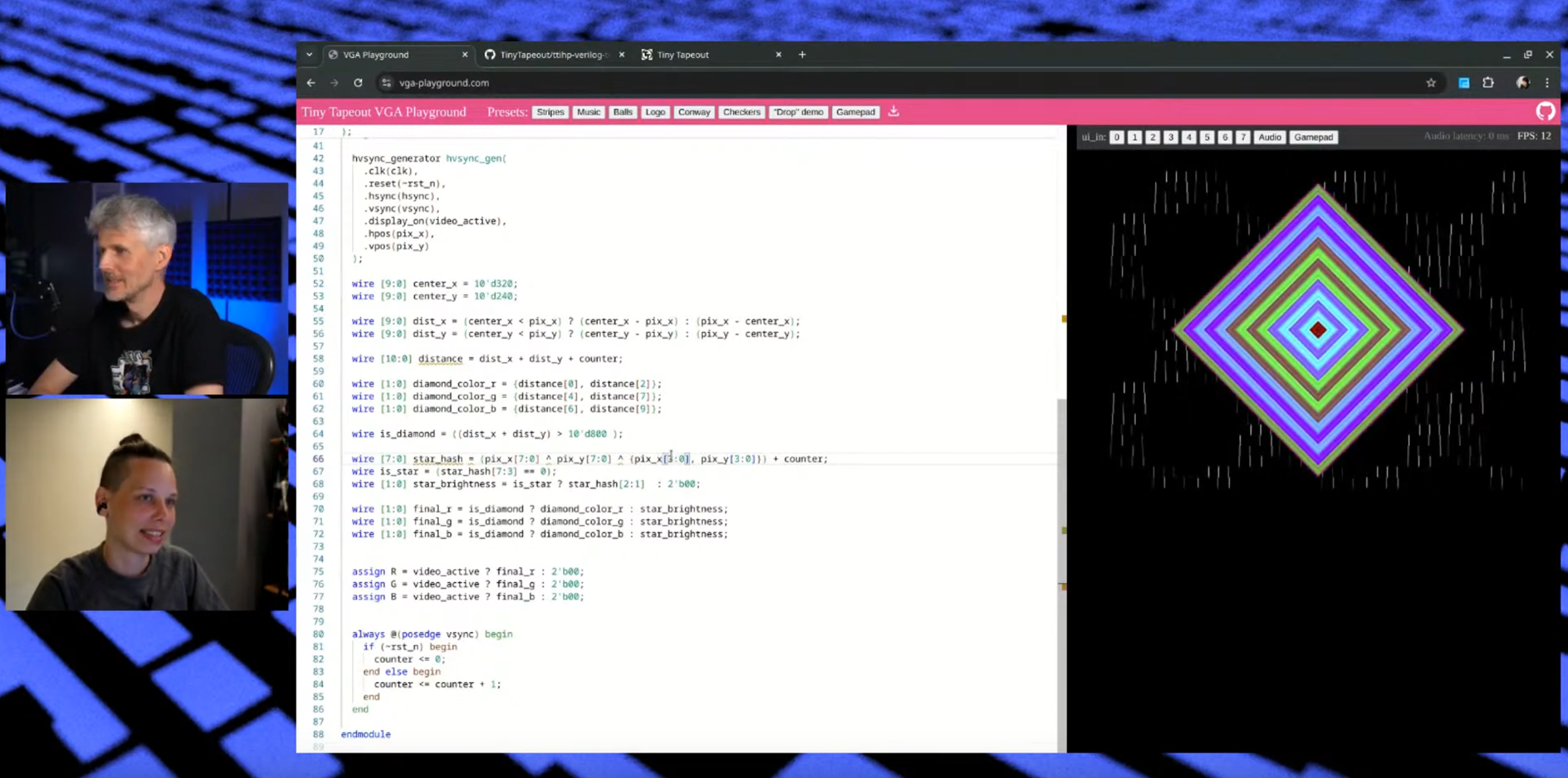Click the browser back arrow
The height and width of the screenshot is (778, 1568).
click(311, 83)
